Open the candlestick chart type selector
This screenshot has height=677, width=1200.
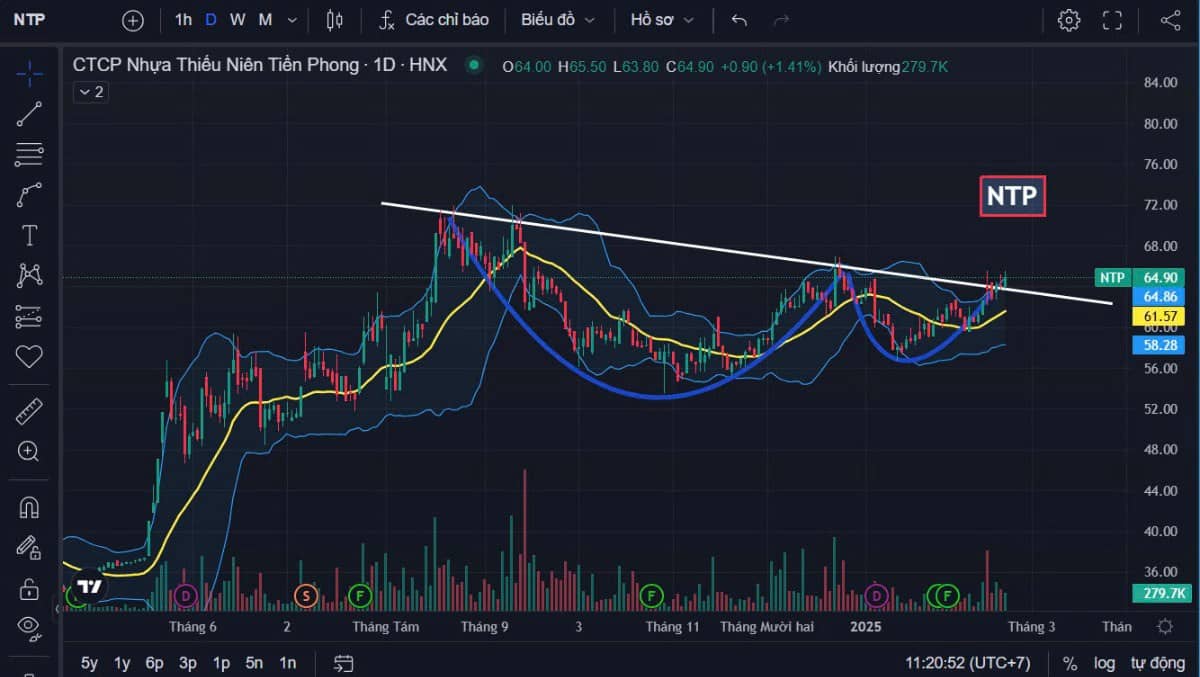coord(334,20)
